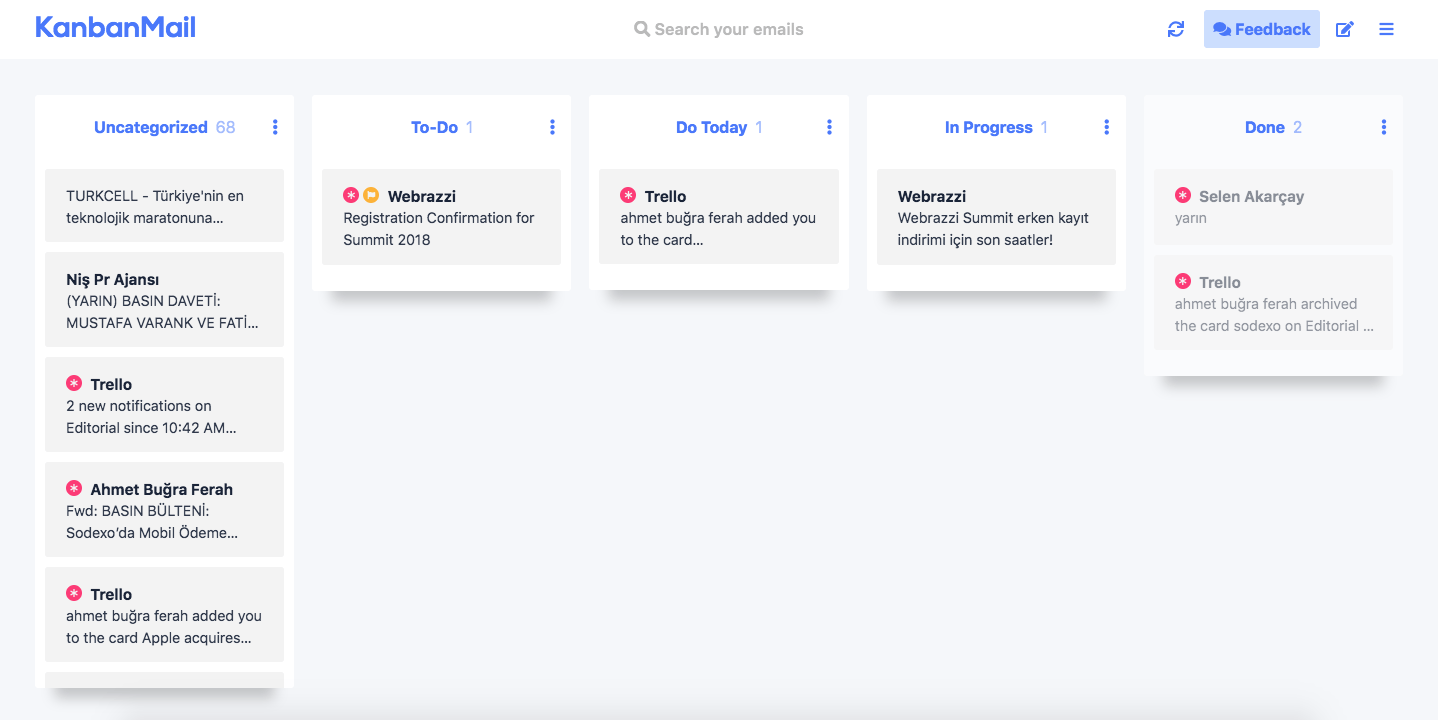Screen dimensions: 1438x720
Task: Open the Done column options menu
Action: (x=1383, y=127)
